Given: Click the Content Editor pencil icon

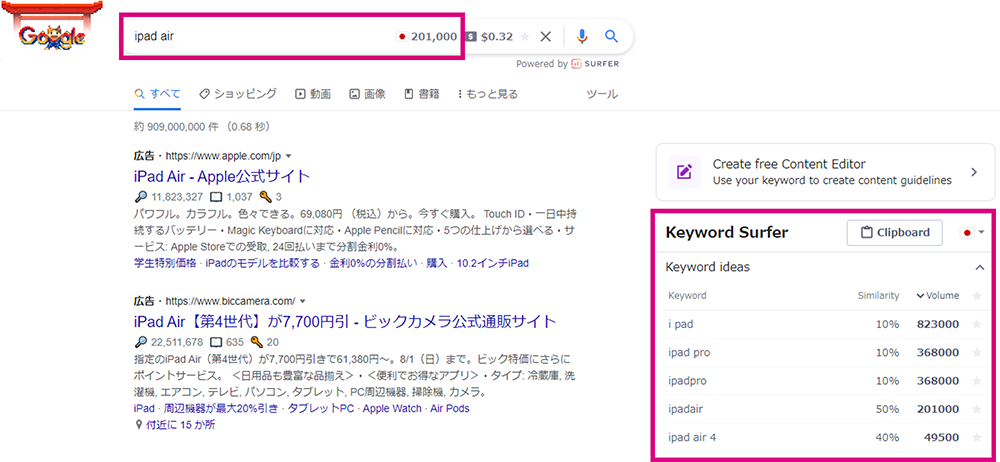Looking at the screenshot, I should (684, 172).
